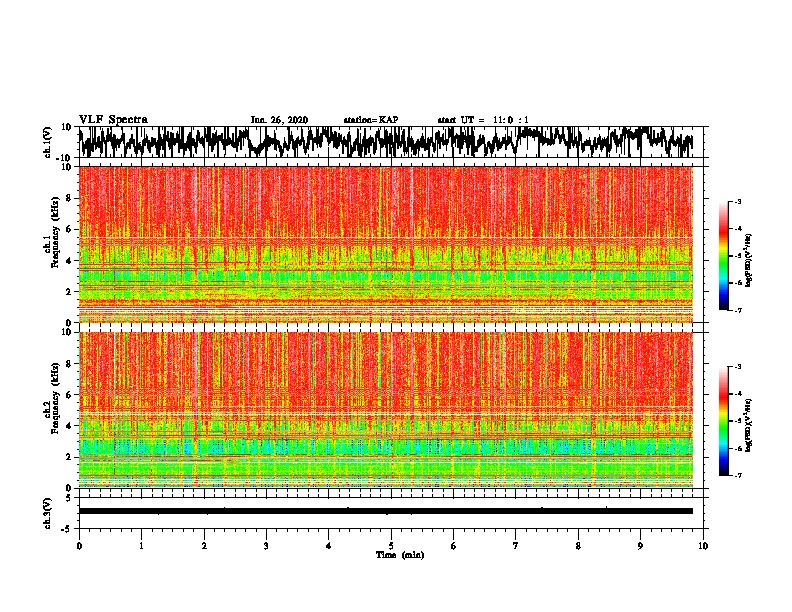Click time axis tick label "4"

click(329, 546)
